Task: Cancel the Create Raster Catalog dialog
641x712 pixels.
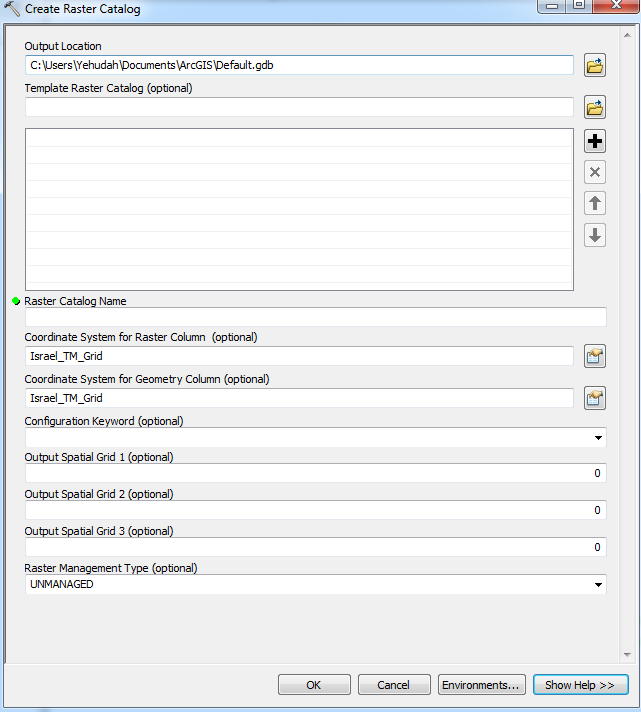Action: point(394,685)
